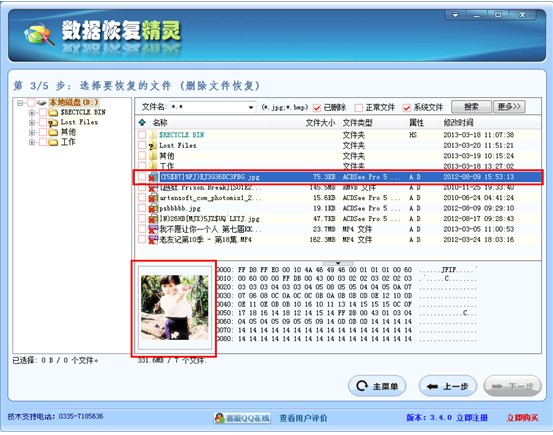Toggle the 系统文件 filter checkbox
The width and height of the screenshot is (553, 435).
click(x=407, y=107)
